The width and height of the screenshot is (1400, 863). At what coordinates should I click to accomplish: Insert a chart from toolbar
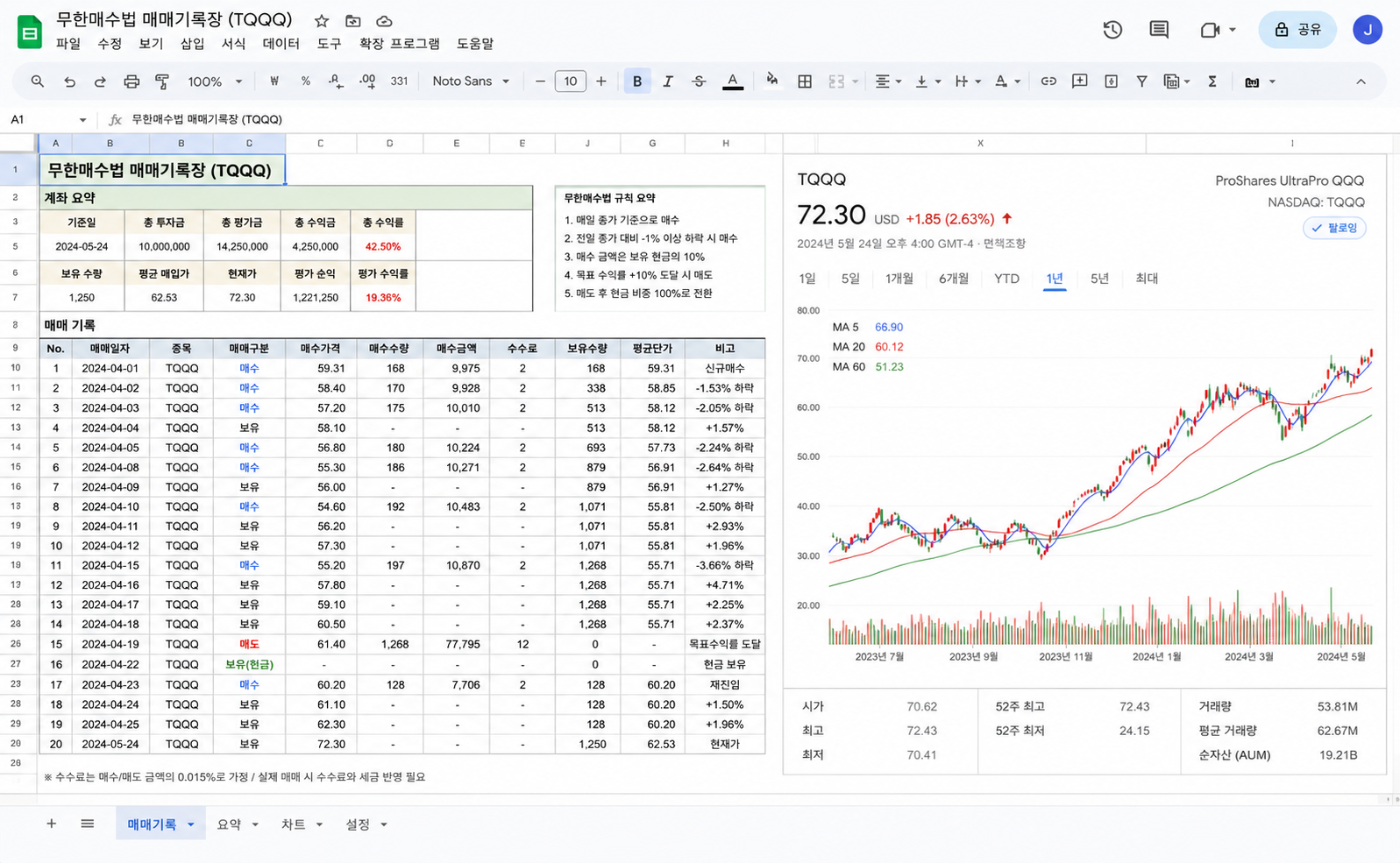(1111, 81)
